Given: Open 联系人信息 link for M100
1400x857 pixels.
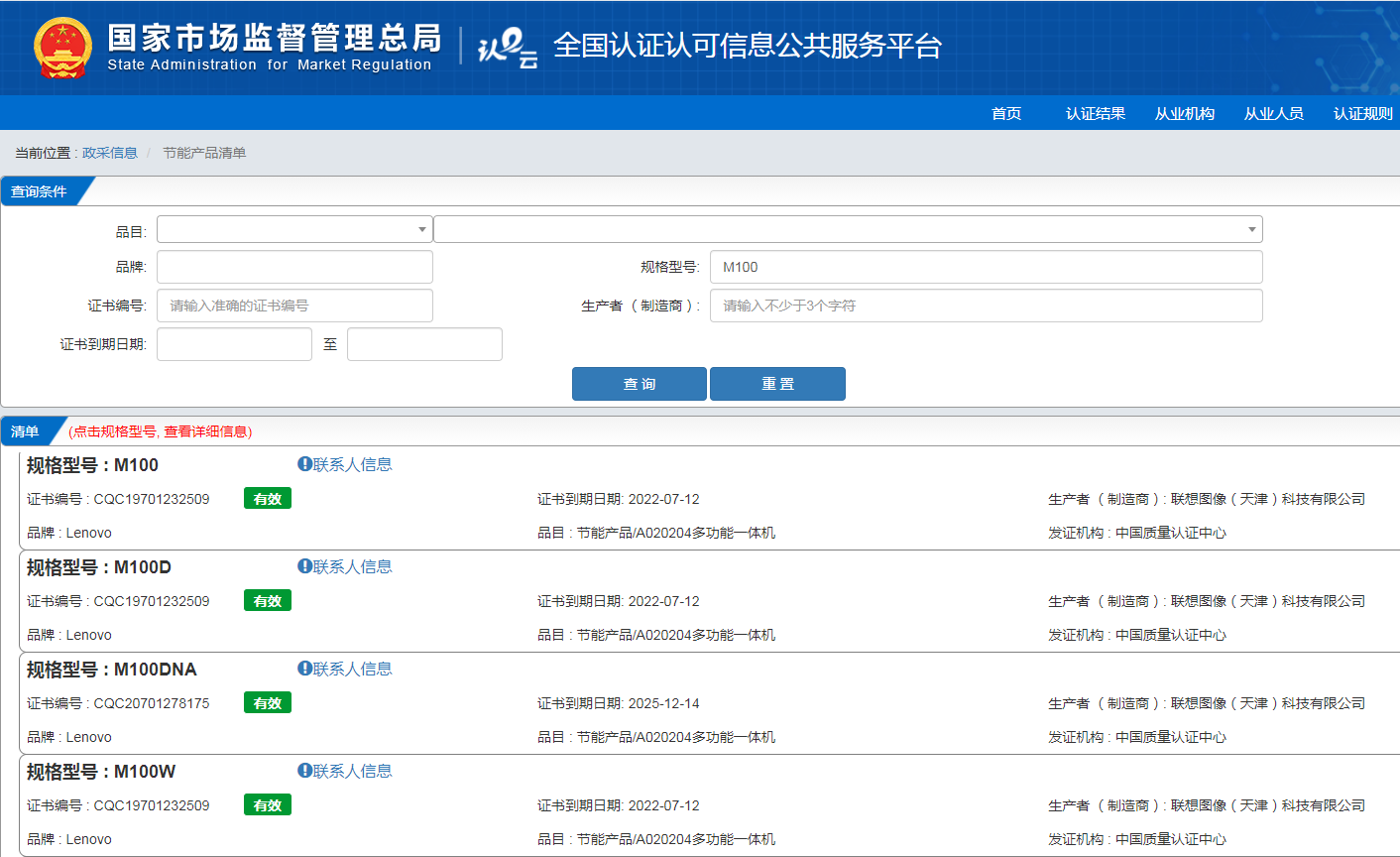Looking at the screenshot, I should 353,464.
